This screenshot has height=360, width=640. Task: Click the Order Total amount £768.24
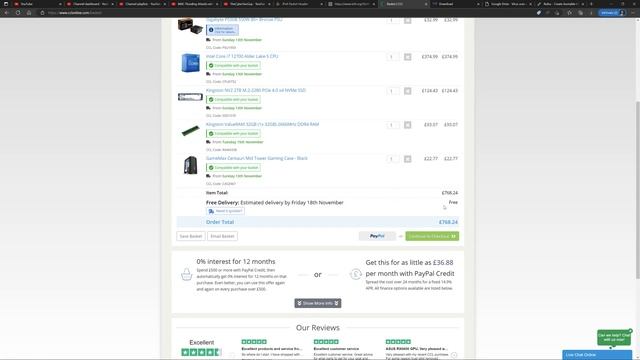coord(448,222)
